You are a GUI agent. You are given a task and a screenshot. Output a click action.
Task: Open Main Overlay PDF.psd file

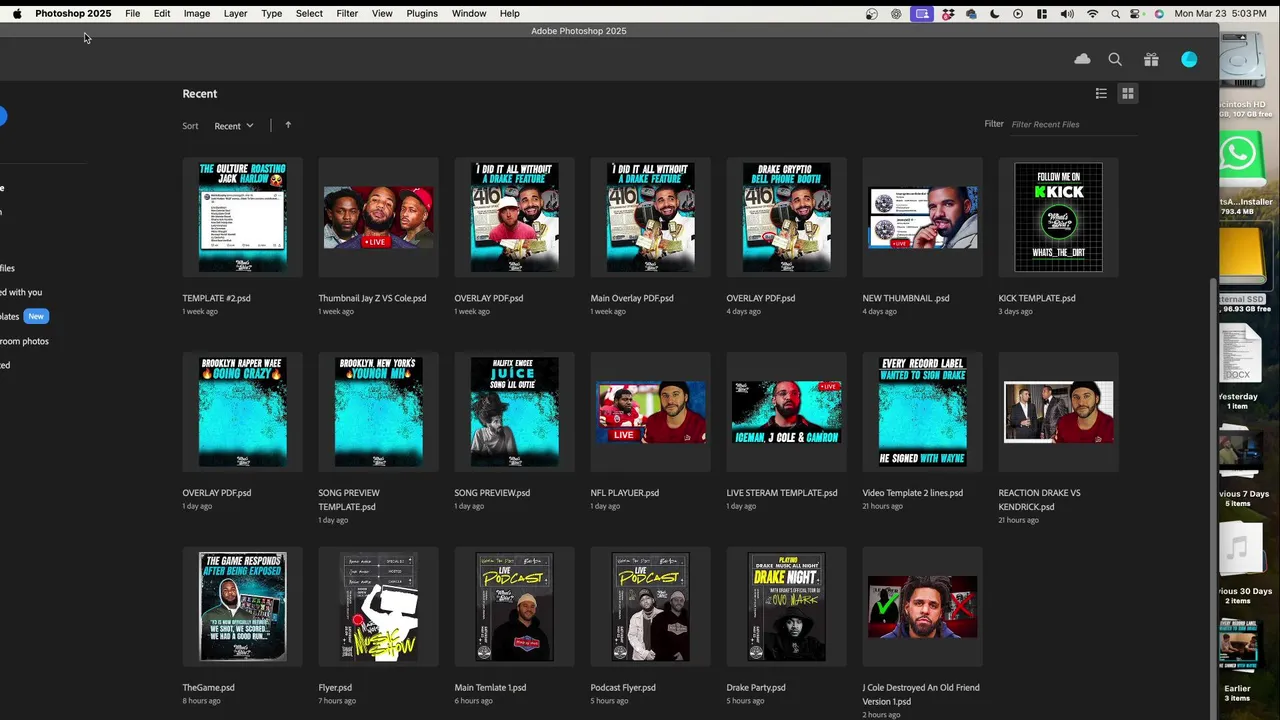650,217
